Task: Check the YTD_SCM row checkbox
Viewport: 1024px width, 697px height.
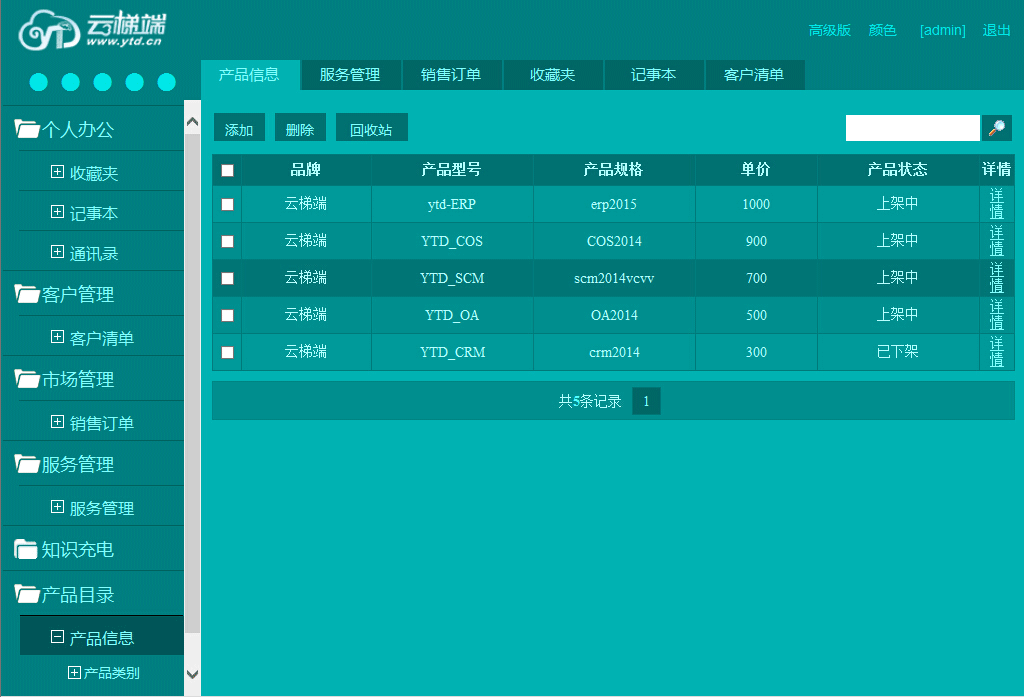Action: (x=227, y=278)
